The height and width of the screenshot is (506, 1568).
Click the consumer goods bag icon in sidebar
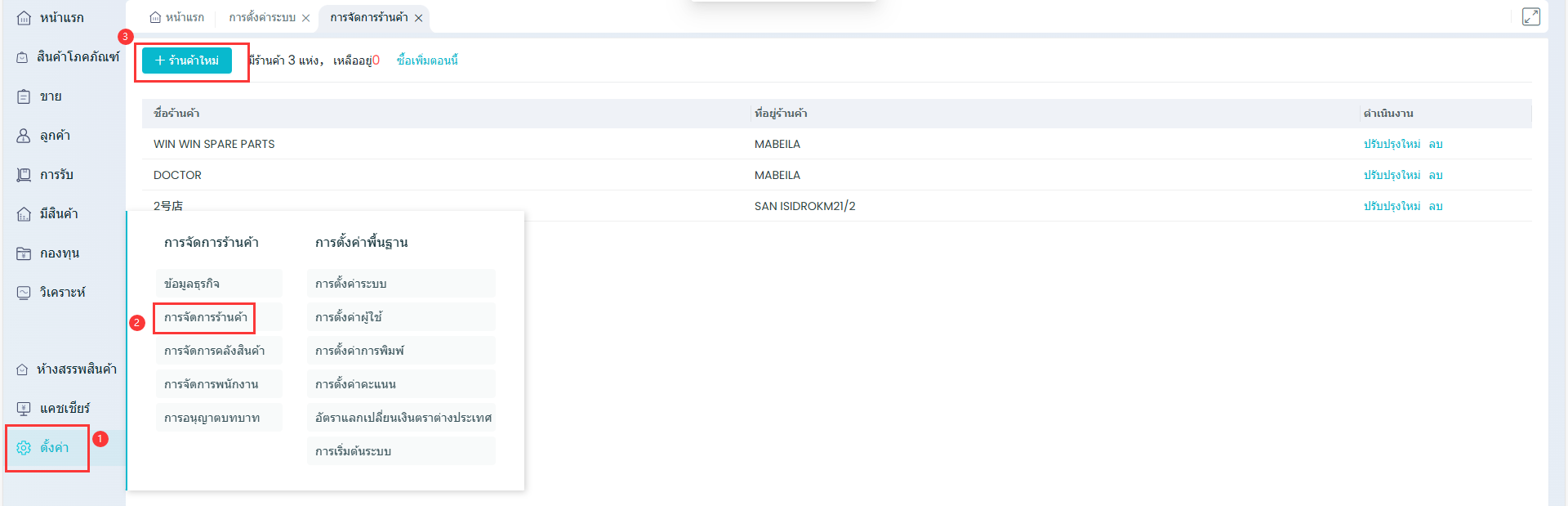tap(22, 57)
